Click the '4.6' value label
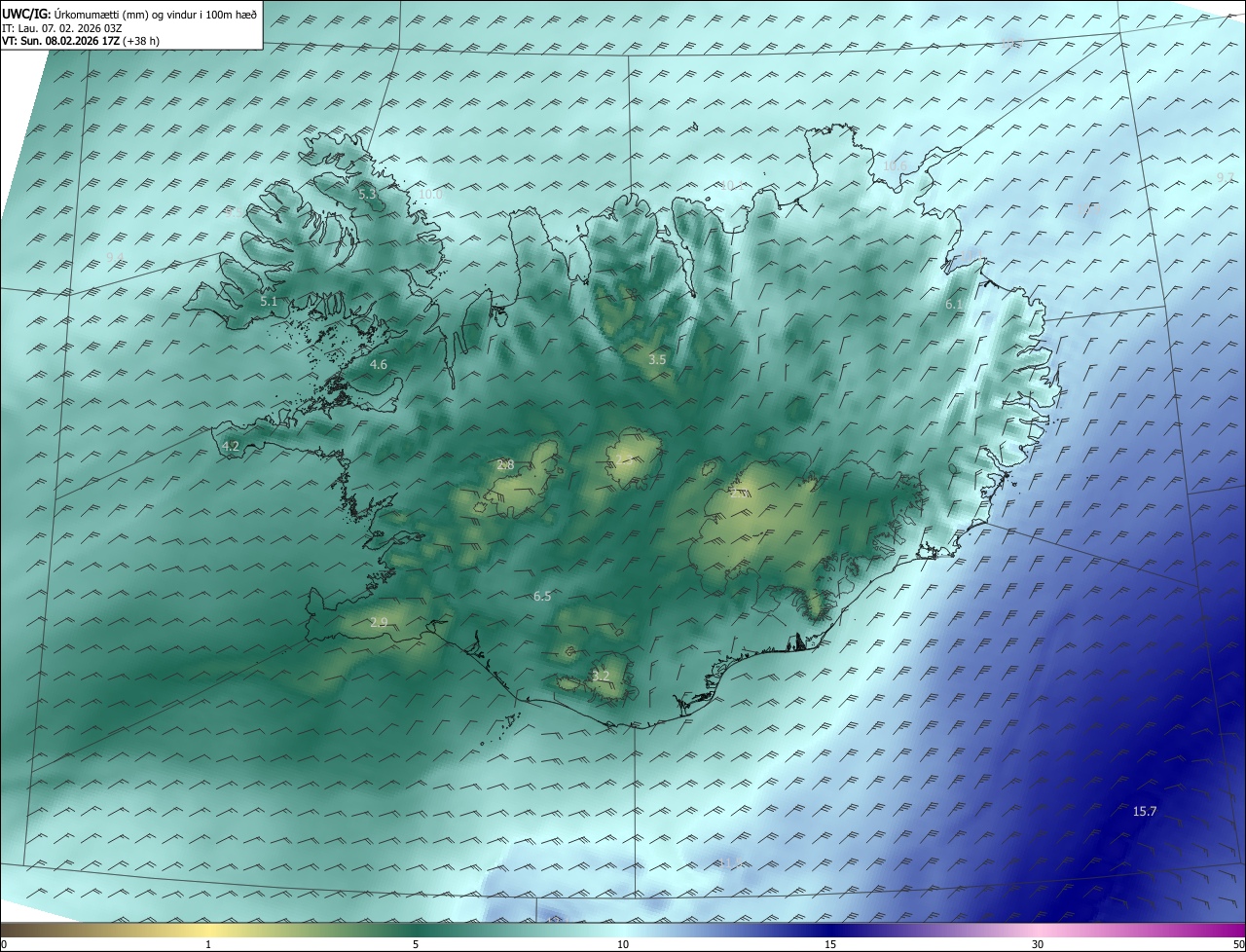This screenshot has width=1246, height=952. click(379, 364)
